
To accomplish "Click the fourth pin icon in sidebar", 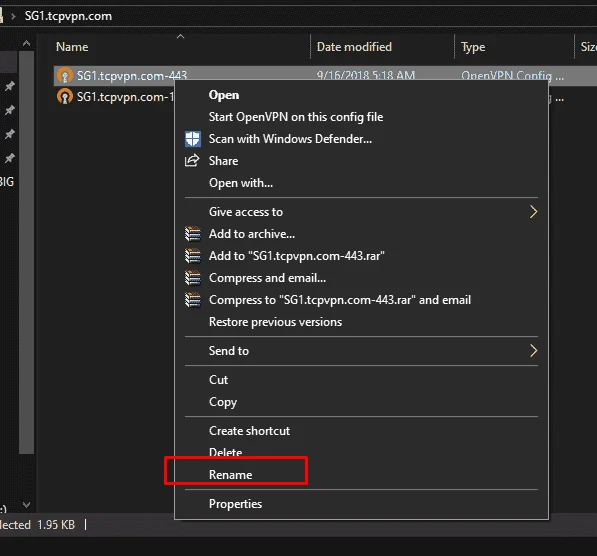I will [10, 158].
